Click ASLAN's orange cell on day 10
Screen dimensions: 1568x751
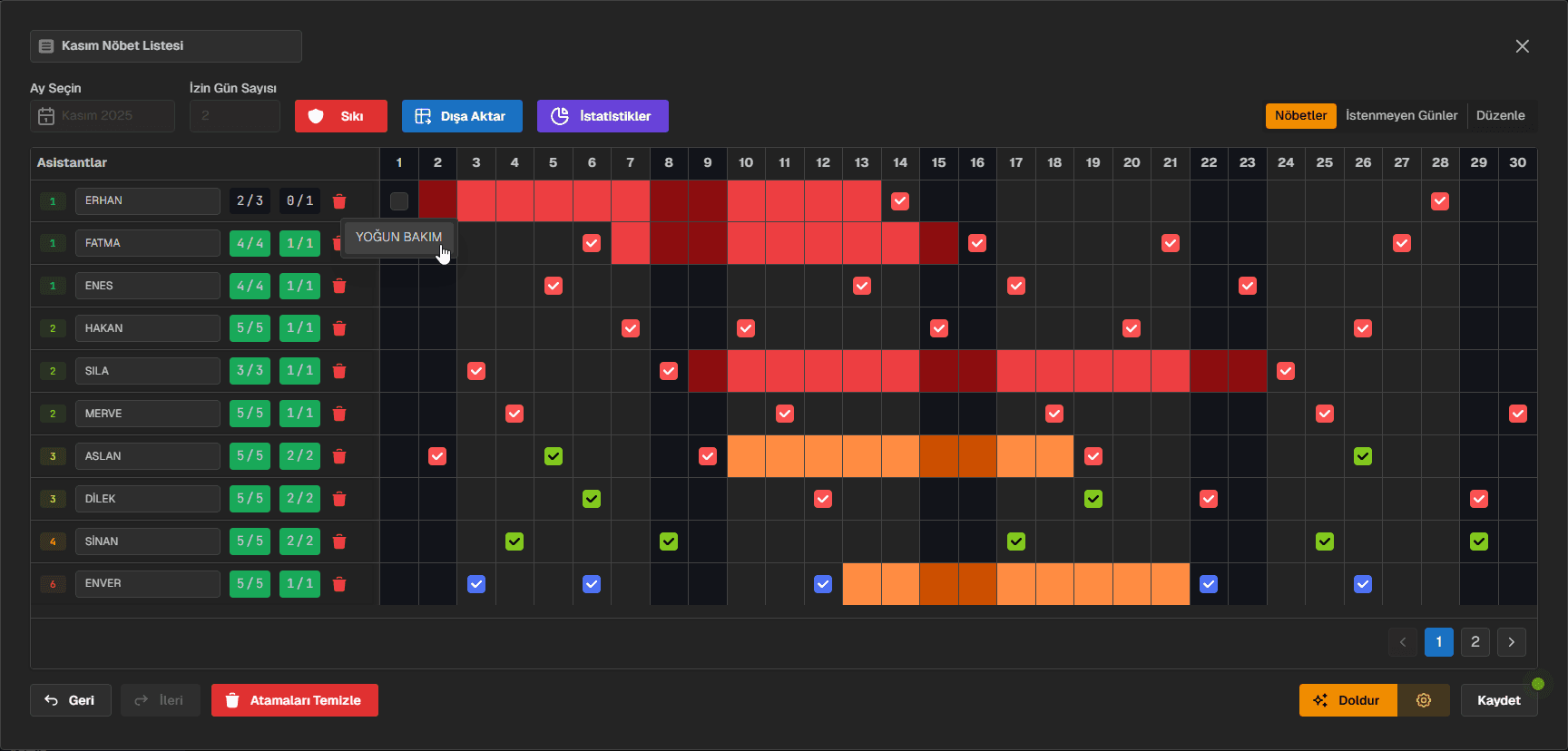point(746,456)
